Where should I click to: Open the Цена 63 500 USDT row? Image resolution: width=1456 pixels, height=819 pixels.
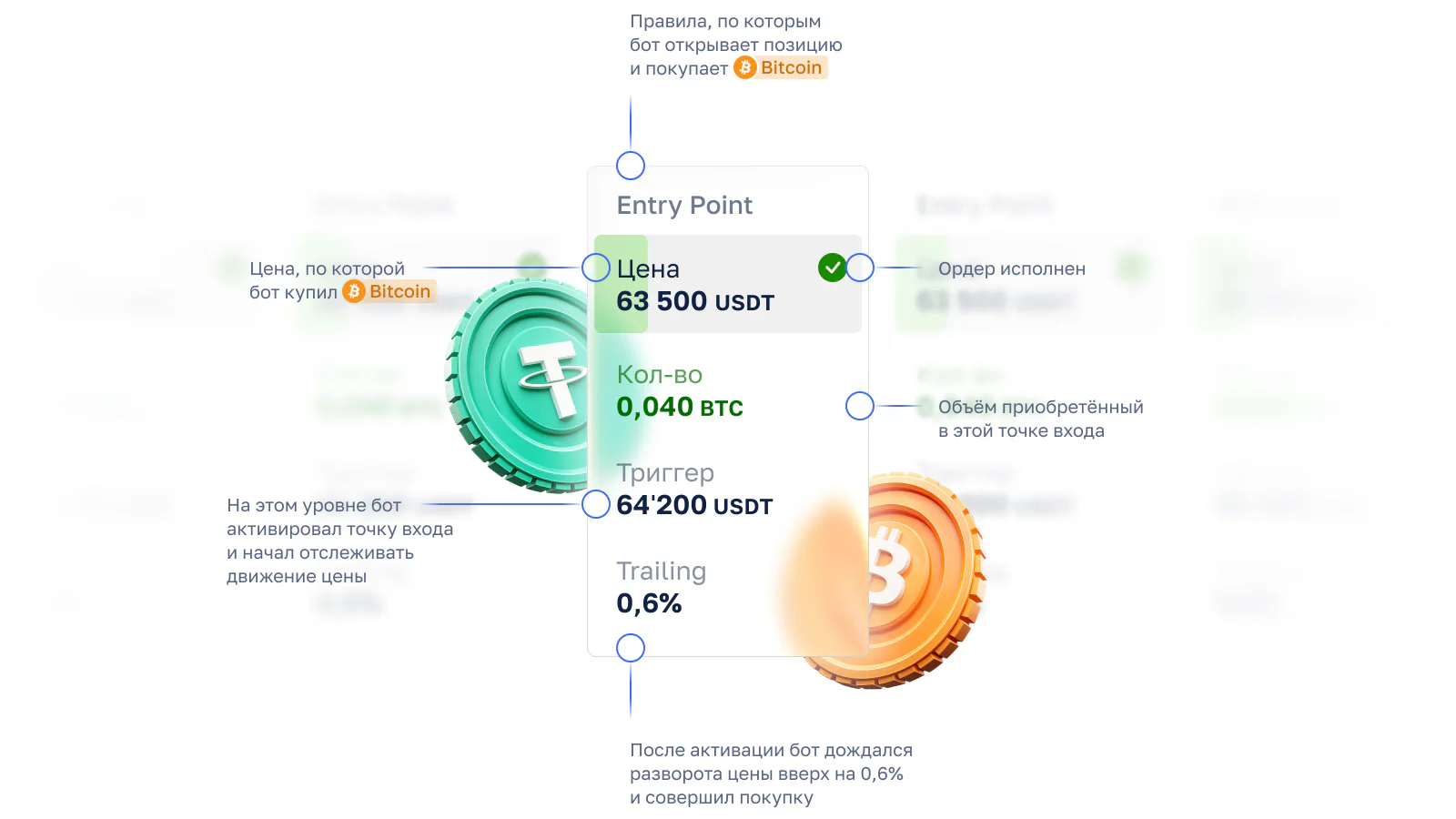[x=728, y=284]
